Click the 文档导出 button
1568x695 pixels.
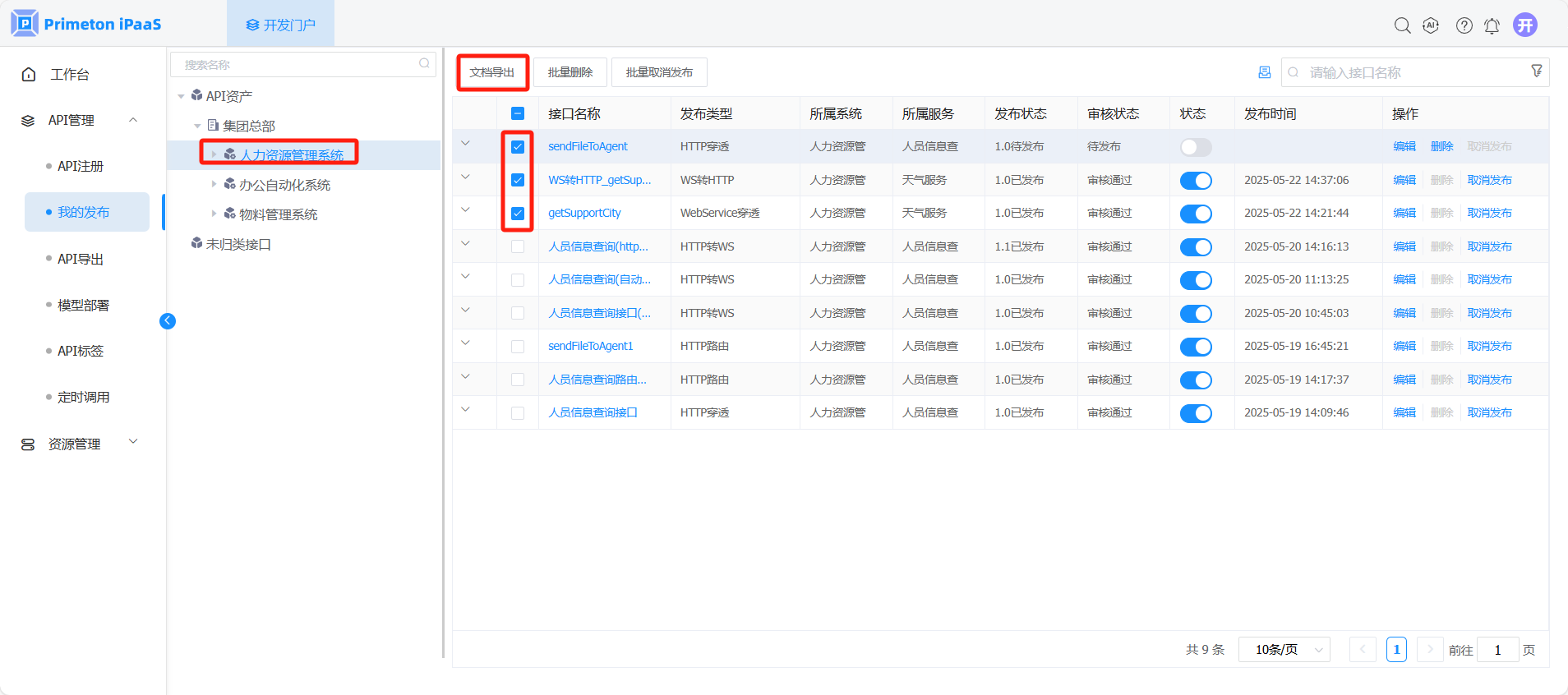tap(492, 72)
